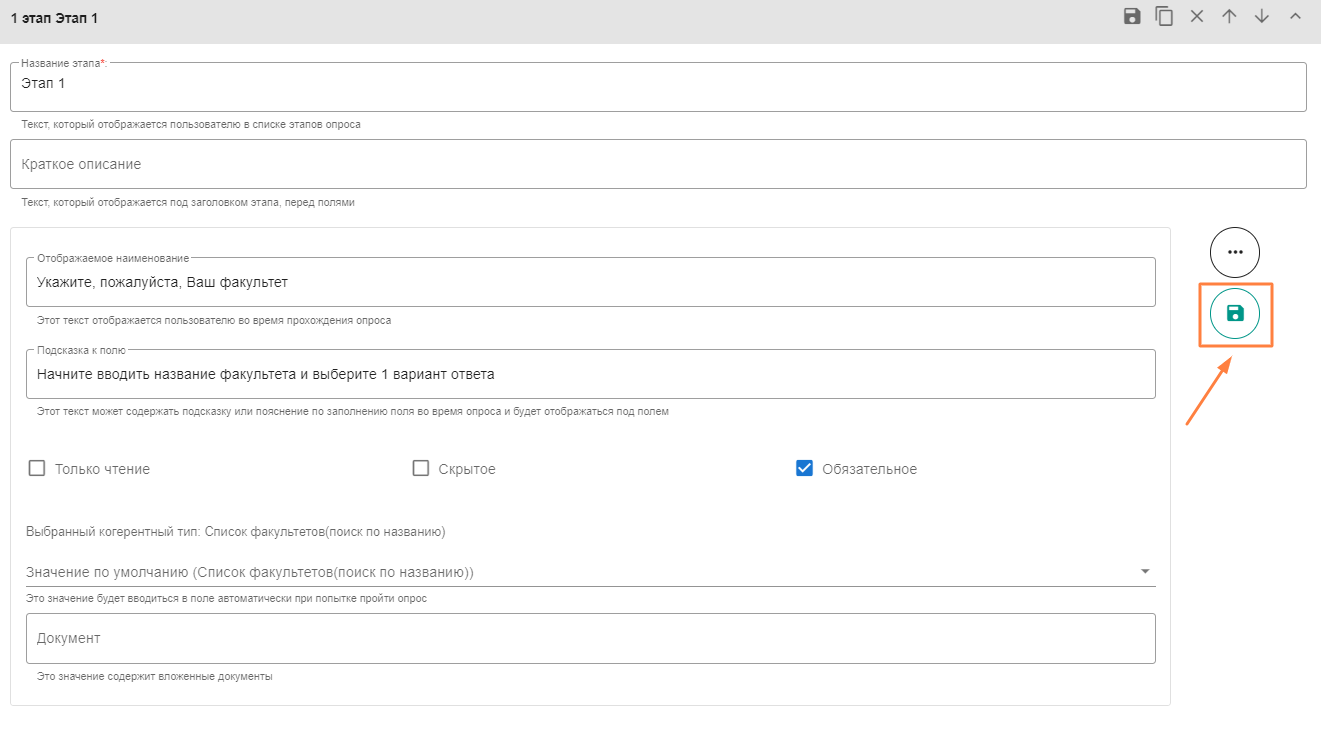Click into the 'Отображаемое наименование' field
Screen dimensions: 1321x732
click(x=590, y=283)
